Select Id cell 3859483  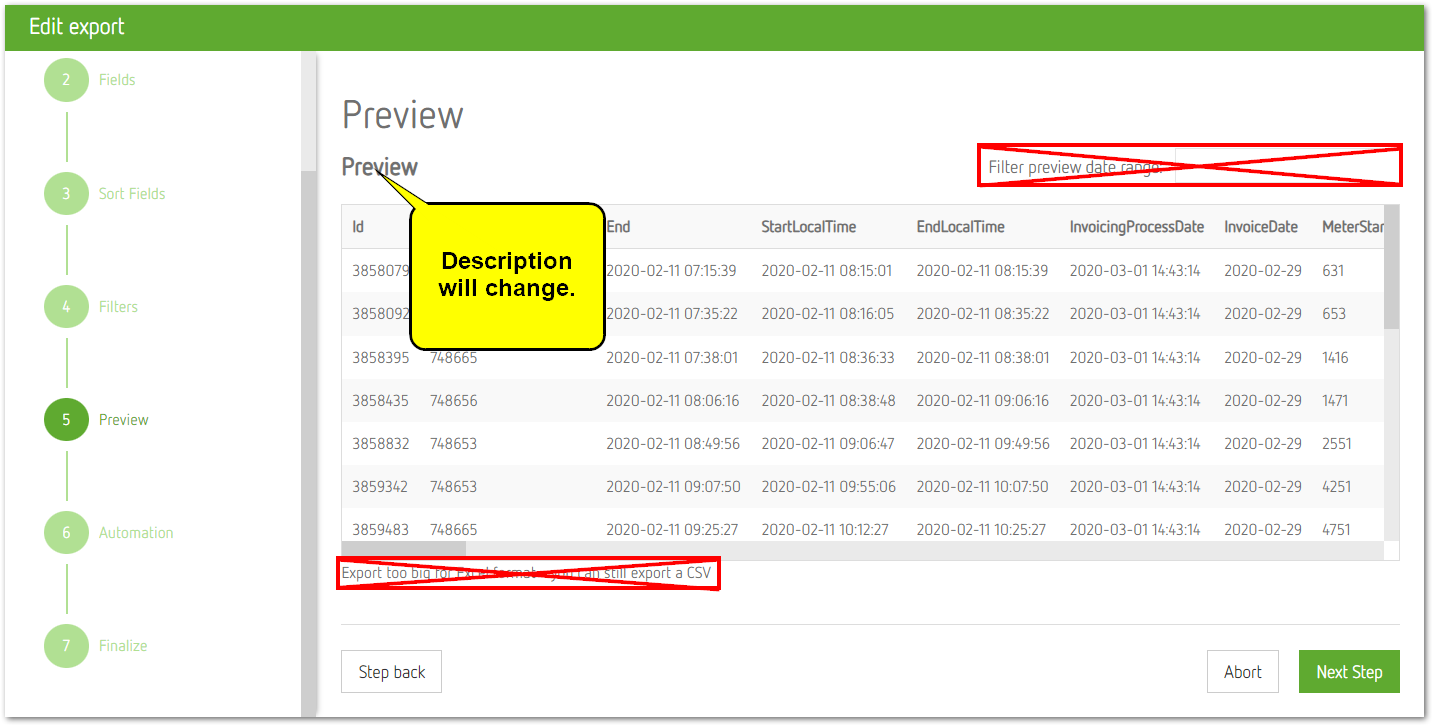(x=380, y=529)
